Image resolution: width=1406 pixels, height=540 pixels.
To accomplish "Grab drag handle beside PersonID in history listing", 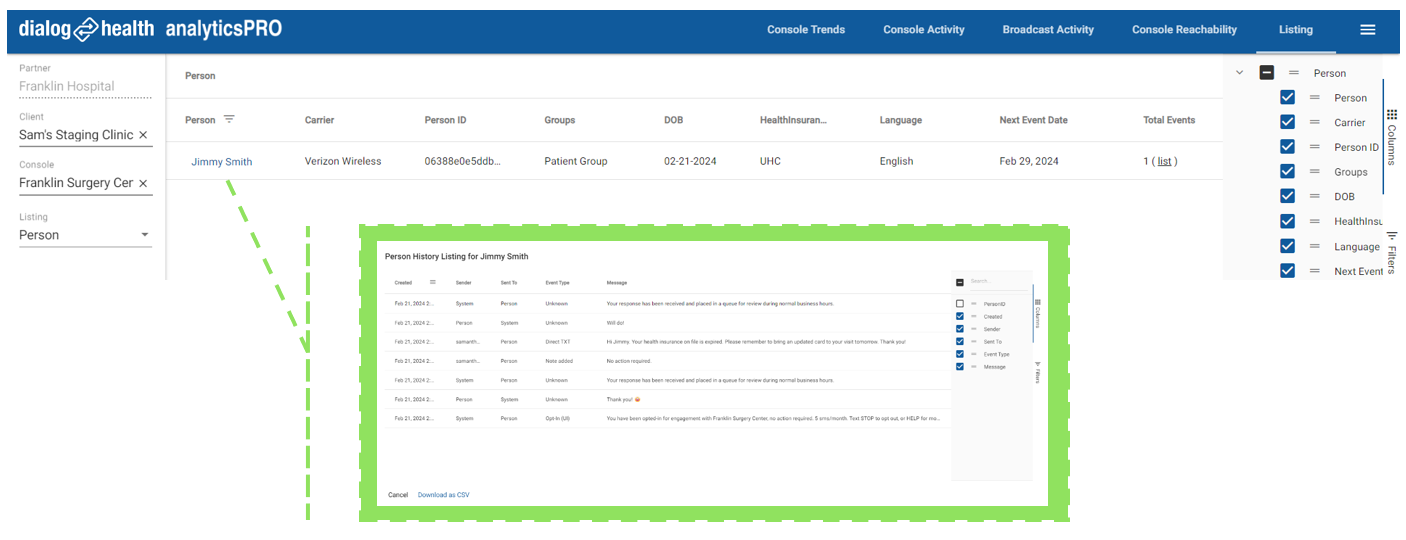I will click(x=974, y=304).
